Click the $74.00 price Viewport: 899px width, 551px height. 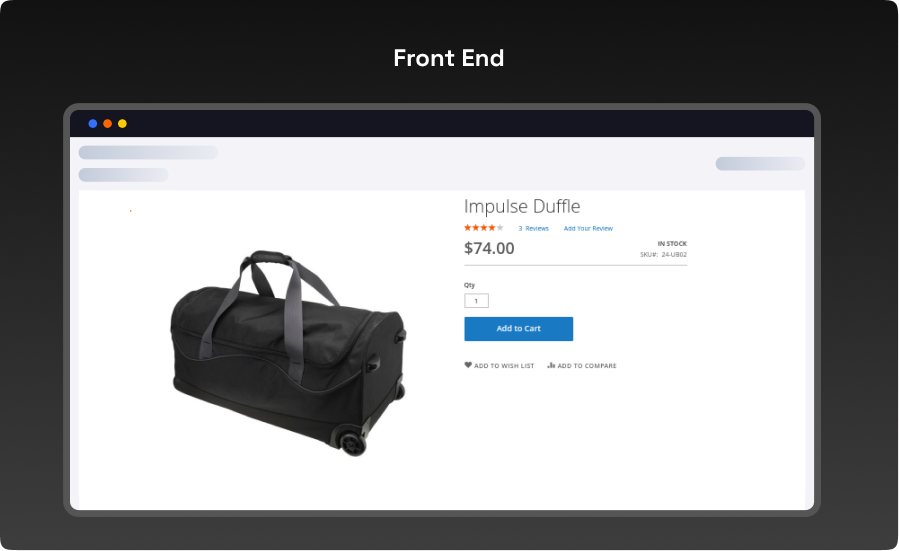489,248
